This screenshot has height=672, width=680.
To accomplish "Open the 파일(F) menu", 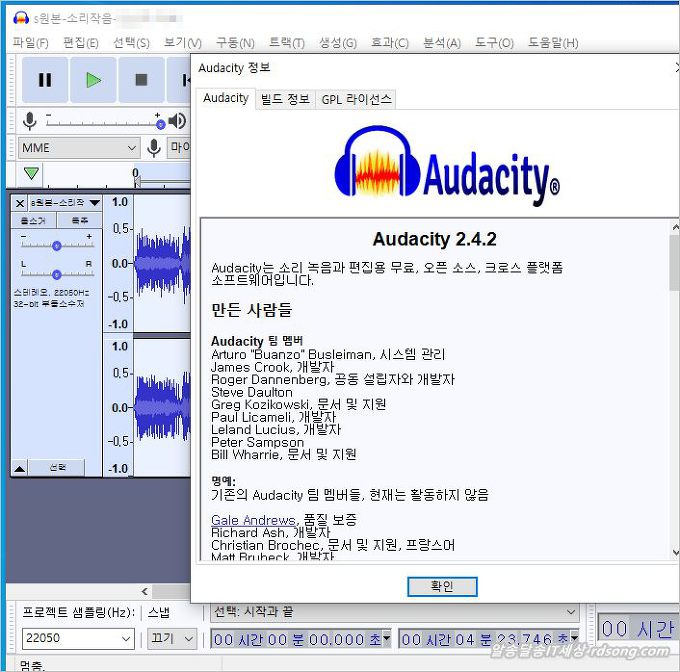I will 30,42.
